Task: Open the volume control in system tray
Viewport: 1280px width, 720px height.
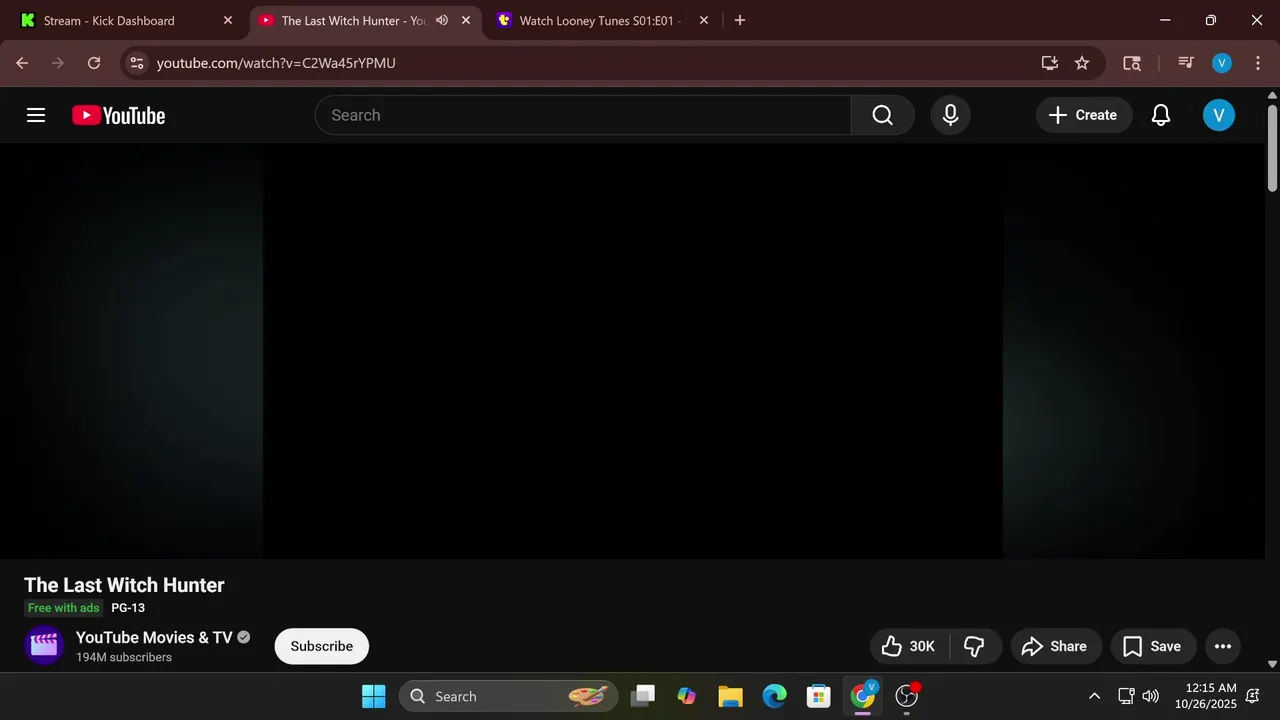Action: (x=1151, y=696)
